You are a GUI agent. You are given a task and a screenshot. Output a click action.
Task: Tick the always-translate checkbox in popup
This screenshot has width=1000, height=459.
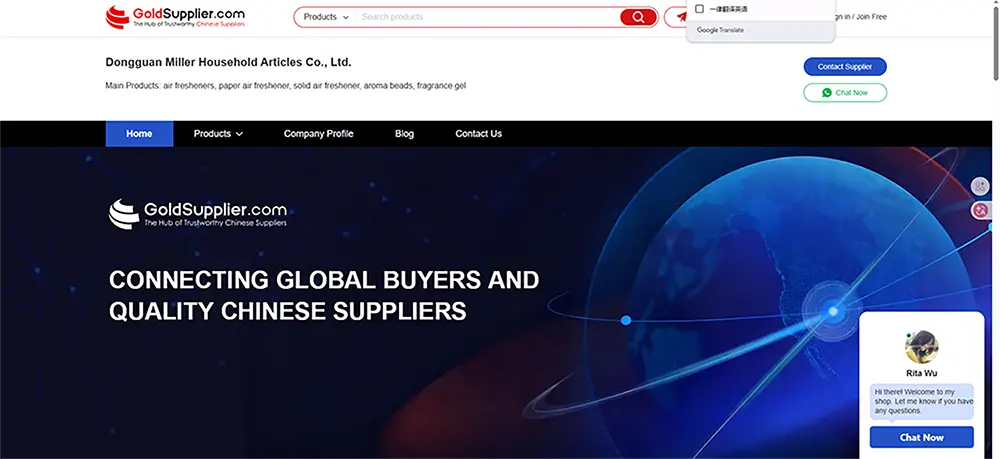coord(700,9)
